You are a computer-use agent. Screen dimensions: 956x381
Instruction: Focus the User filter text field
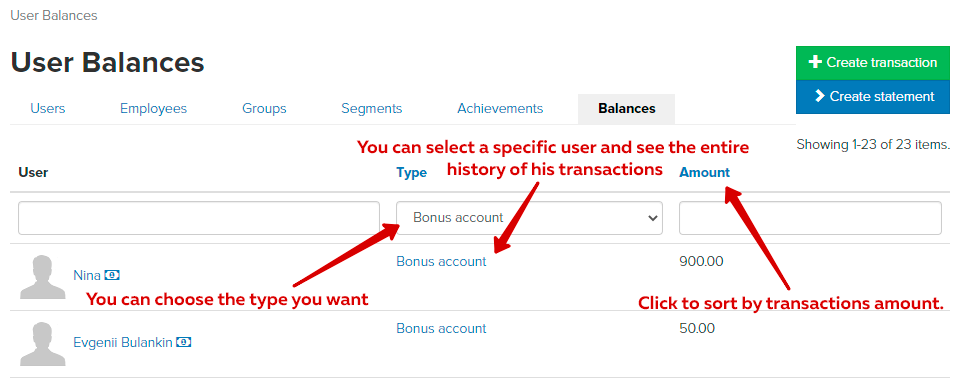[199, 218]
